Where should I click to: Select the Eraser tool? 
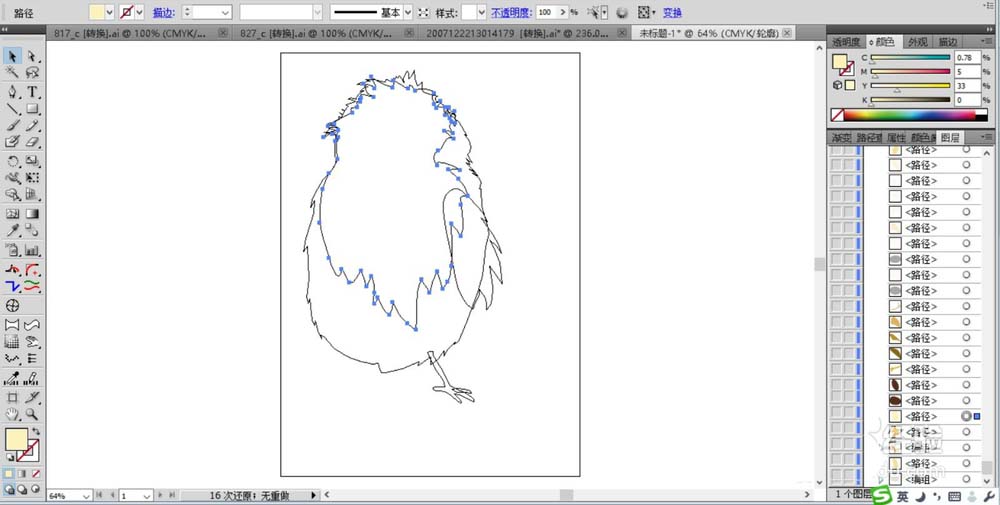(x=33, y=142)
